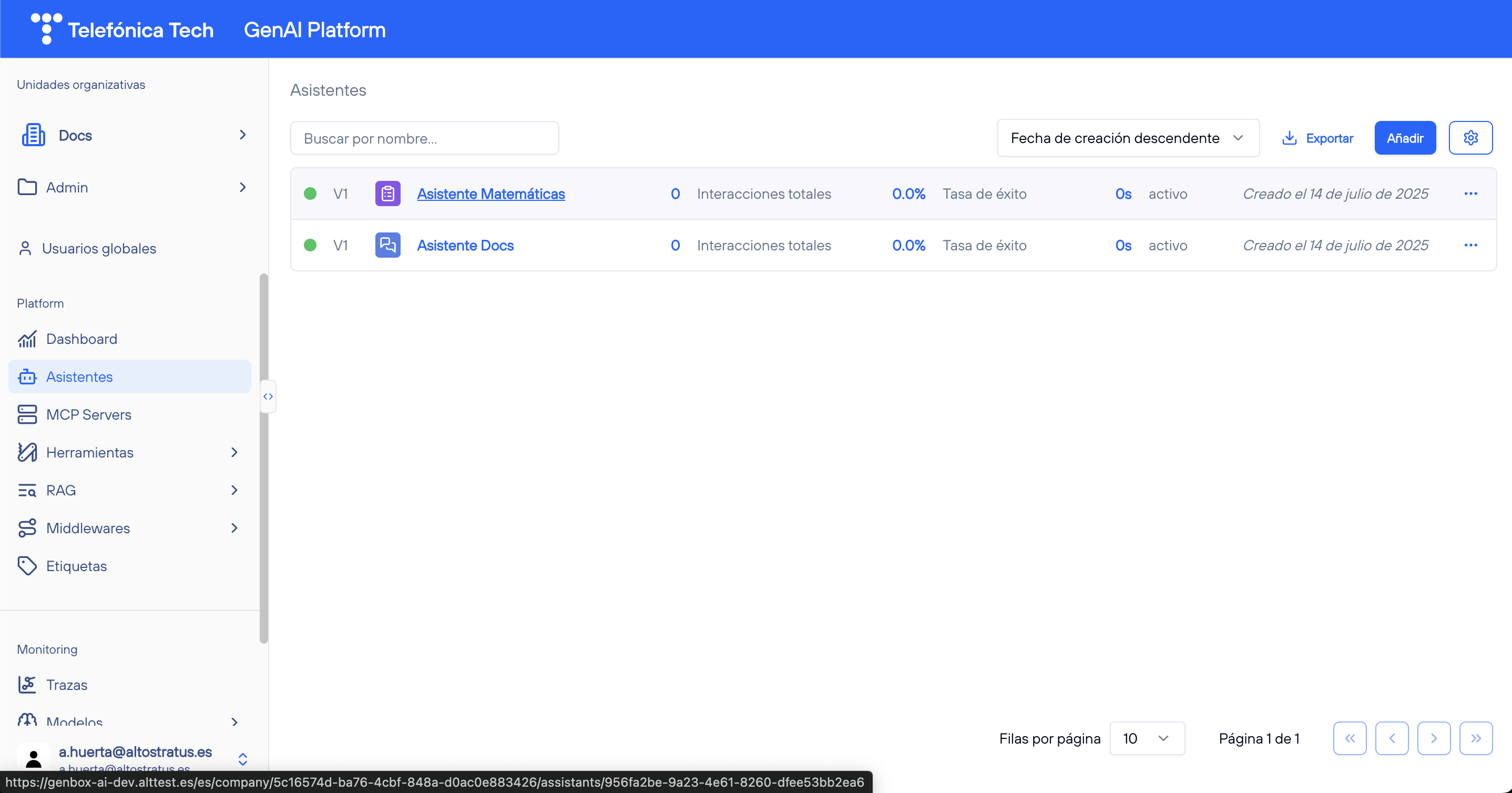
Task: Open the sort order dropdown
Action: (1128, 138)
